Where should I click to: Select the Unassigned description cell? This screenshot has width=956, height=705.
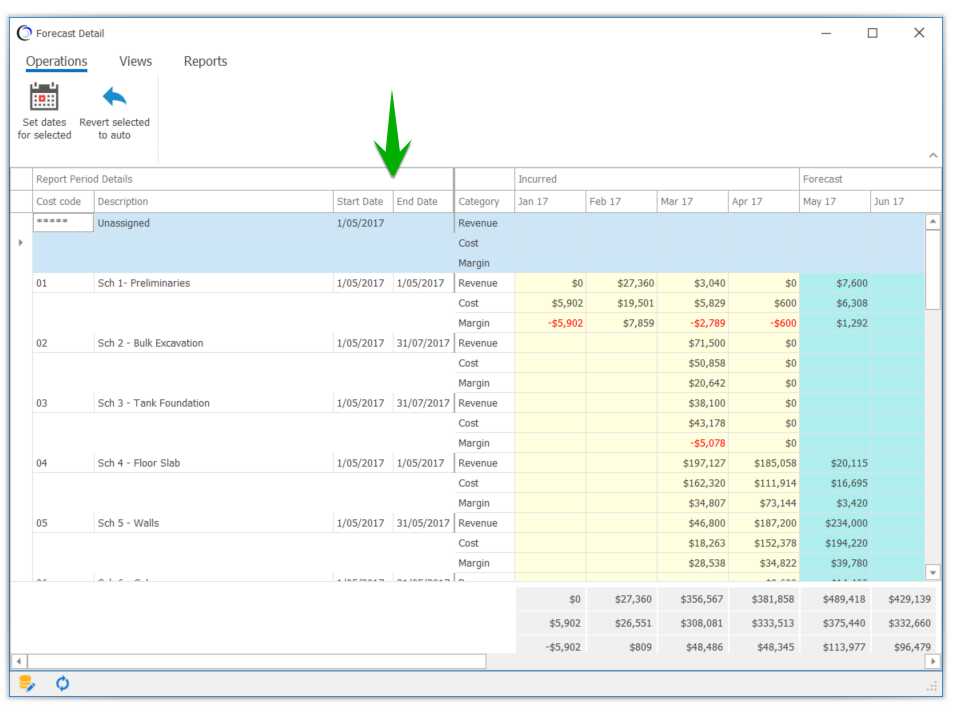coord(213,223)
